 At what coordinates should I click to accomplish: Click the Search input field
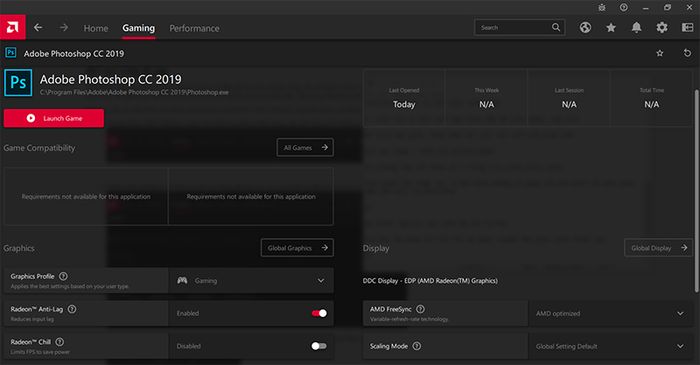coord(520,28)
